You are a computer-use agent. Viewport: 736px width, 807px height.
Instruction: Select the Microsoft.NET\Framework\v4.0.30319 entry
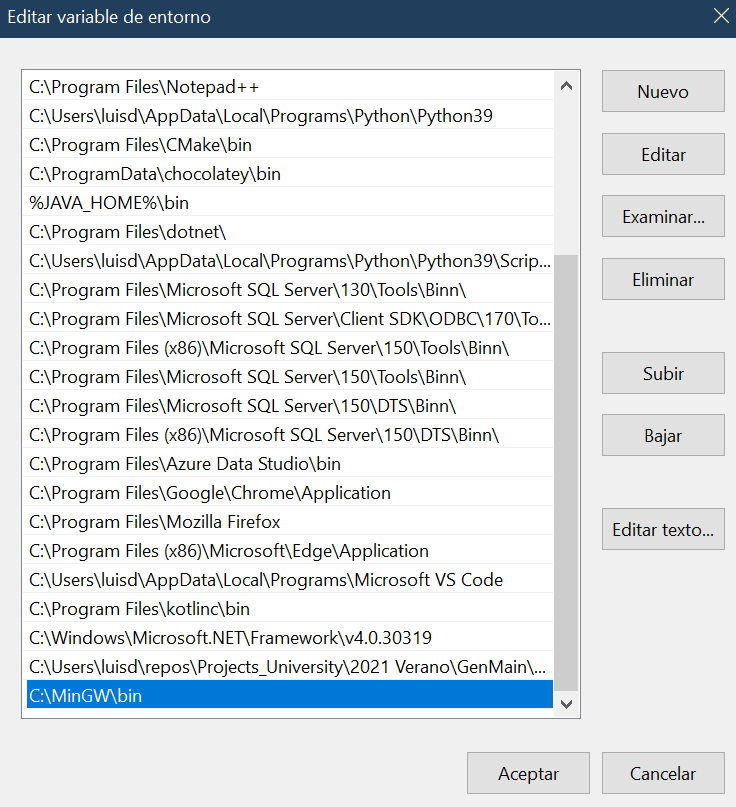[290, 638]
